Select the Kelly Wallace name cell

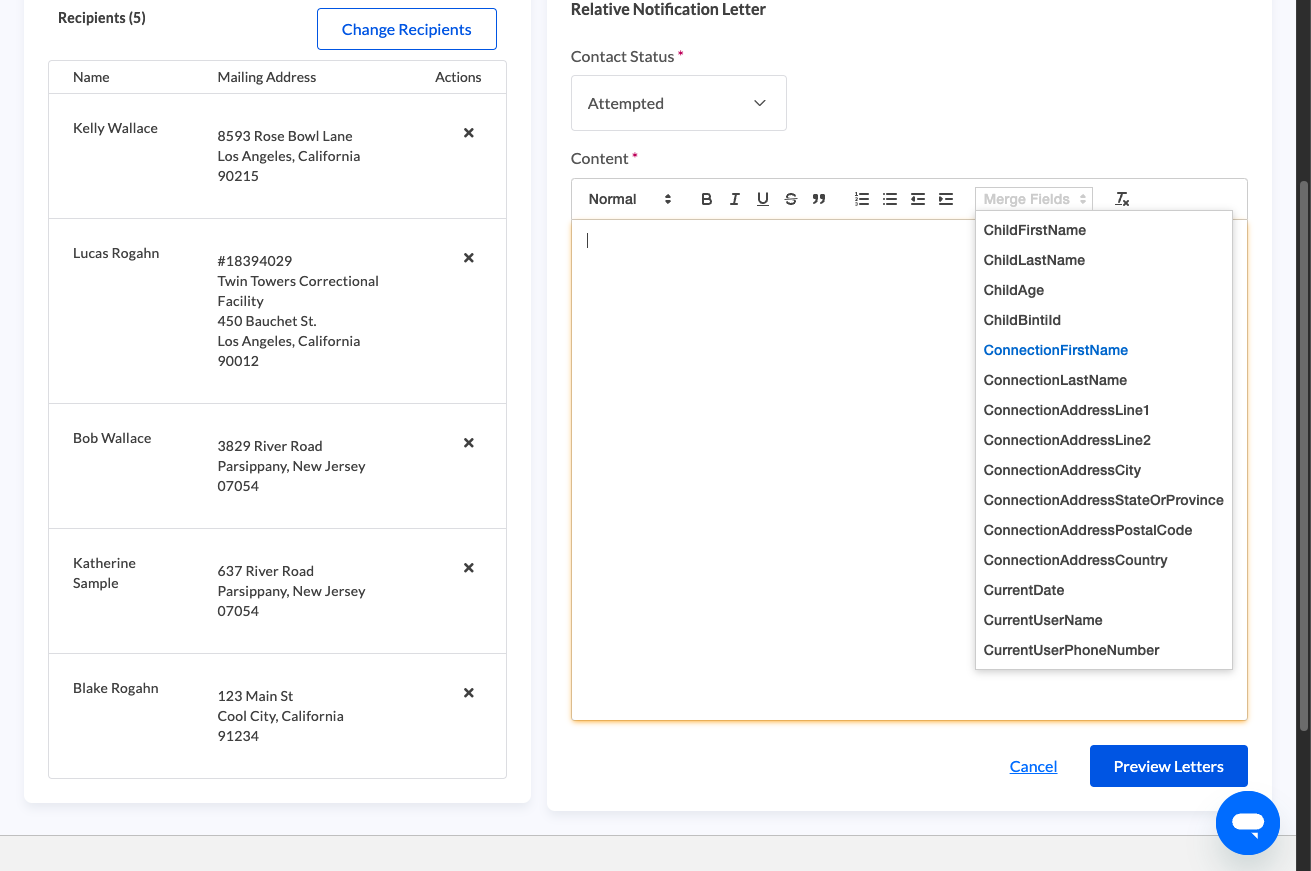point(115,128)
